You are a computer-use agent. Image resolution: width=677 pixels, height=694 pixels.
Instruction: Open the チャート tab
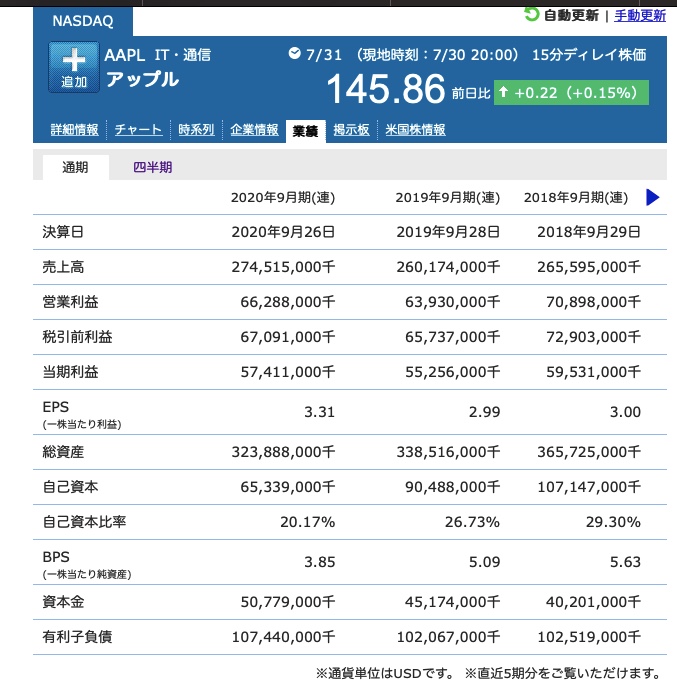click(x=138, y=130)
